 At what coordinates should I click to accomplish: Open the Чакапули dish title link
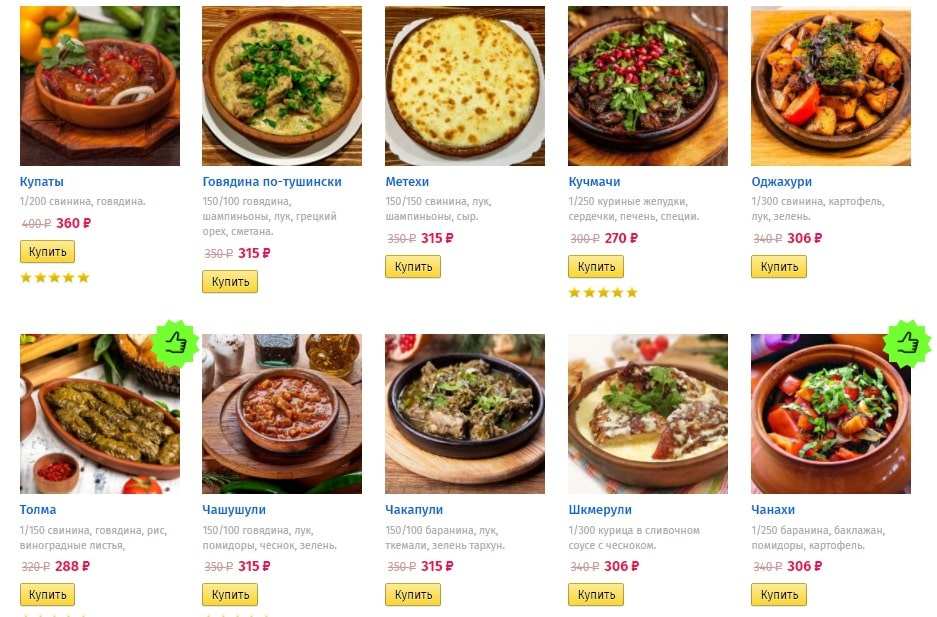click(x=414, y=510)
